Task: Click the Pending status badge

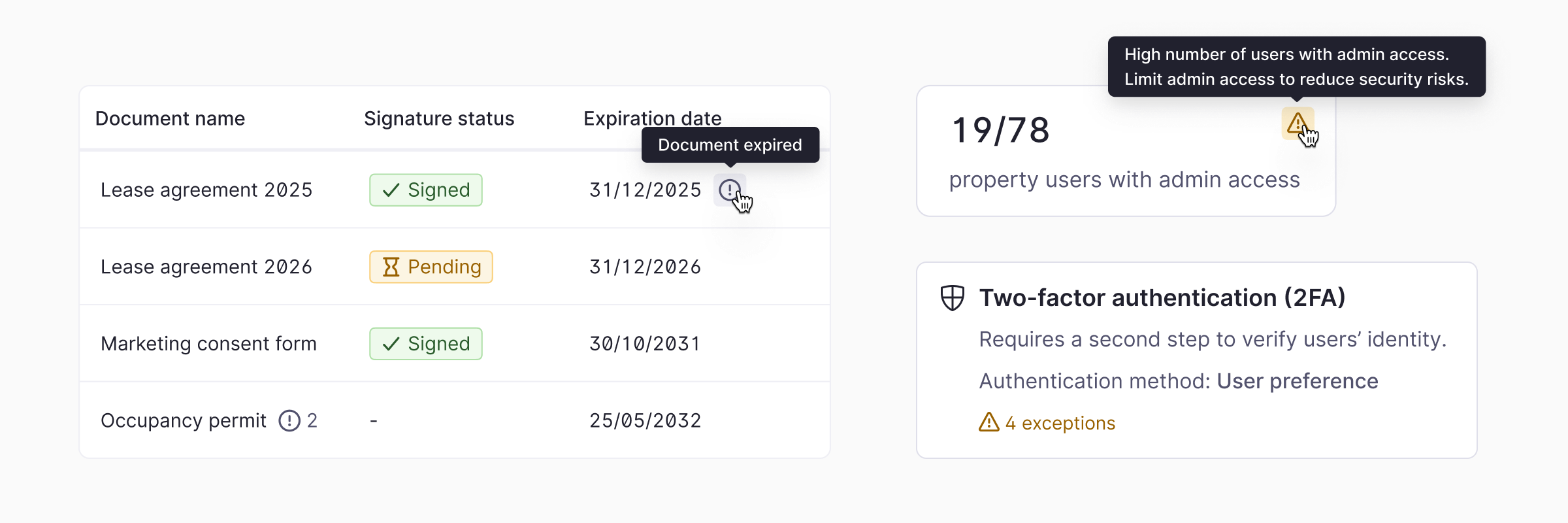Action: [431, 267]
